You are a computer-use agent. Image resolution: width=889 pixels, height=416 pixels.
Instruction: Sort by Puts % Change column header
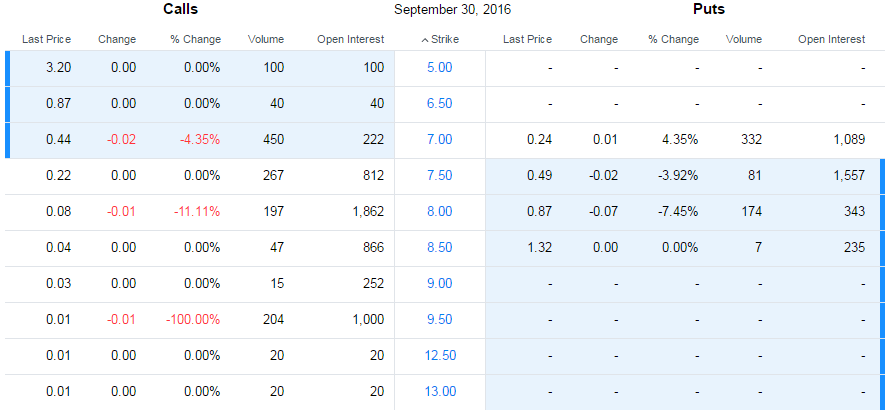point(674,40)
